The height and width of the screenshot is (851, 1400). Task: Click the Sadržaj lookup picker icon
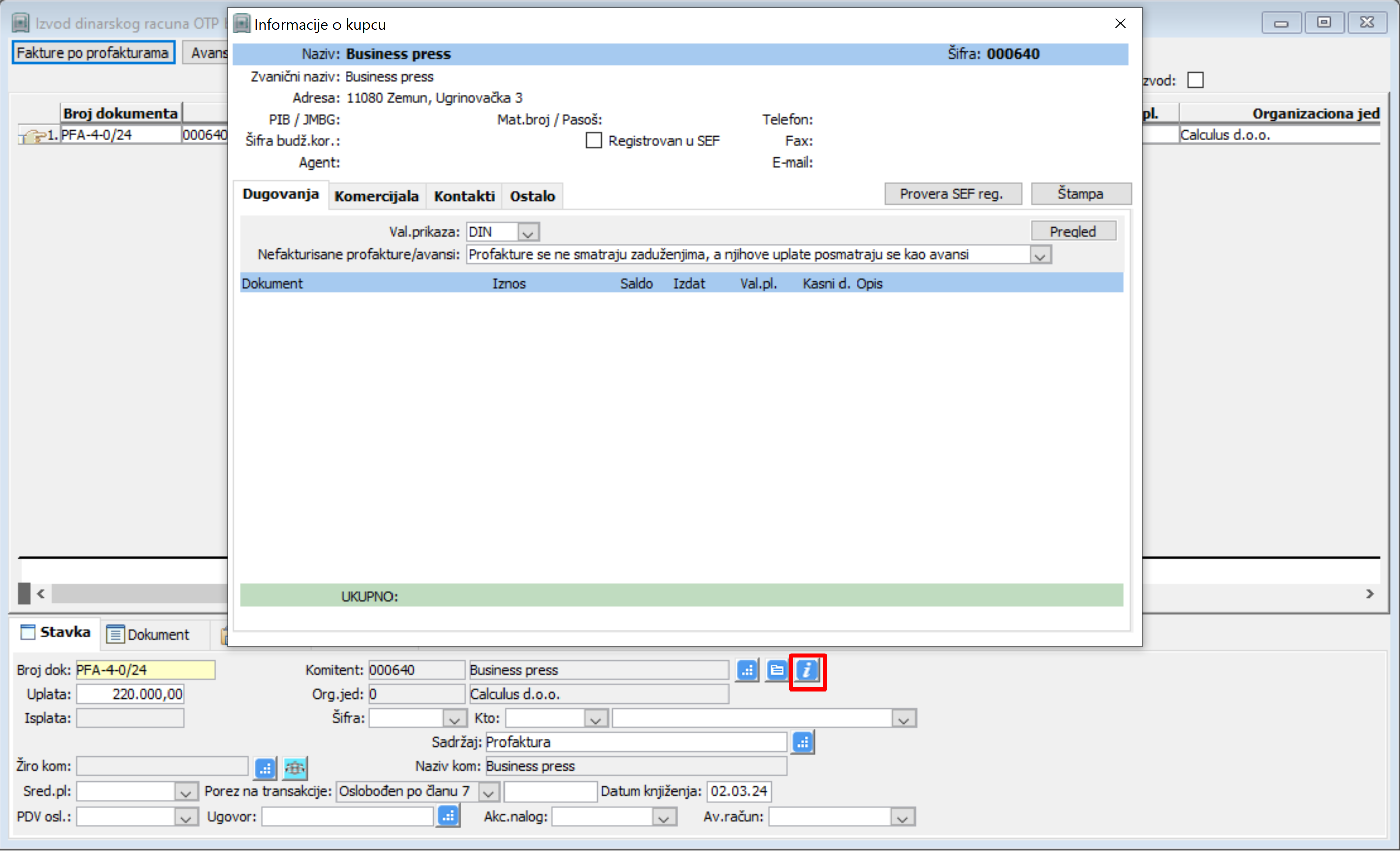802,742
